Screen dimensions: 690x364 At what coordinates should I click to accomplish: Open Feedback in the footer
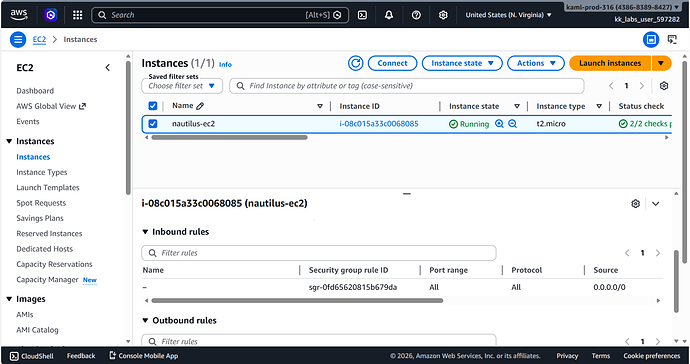point(81,356)
